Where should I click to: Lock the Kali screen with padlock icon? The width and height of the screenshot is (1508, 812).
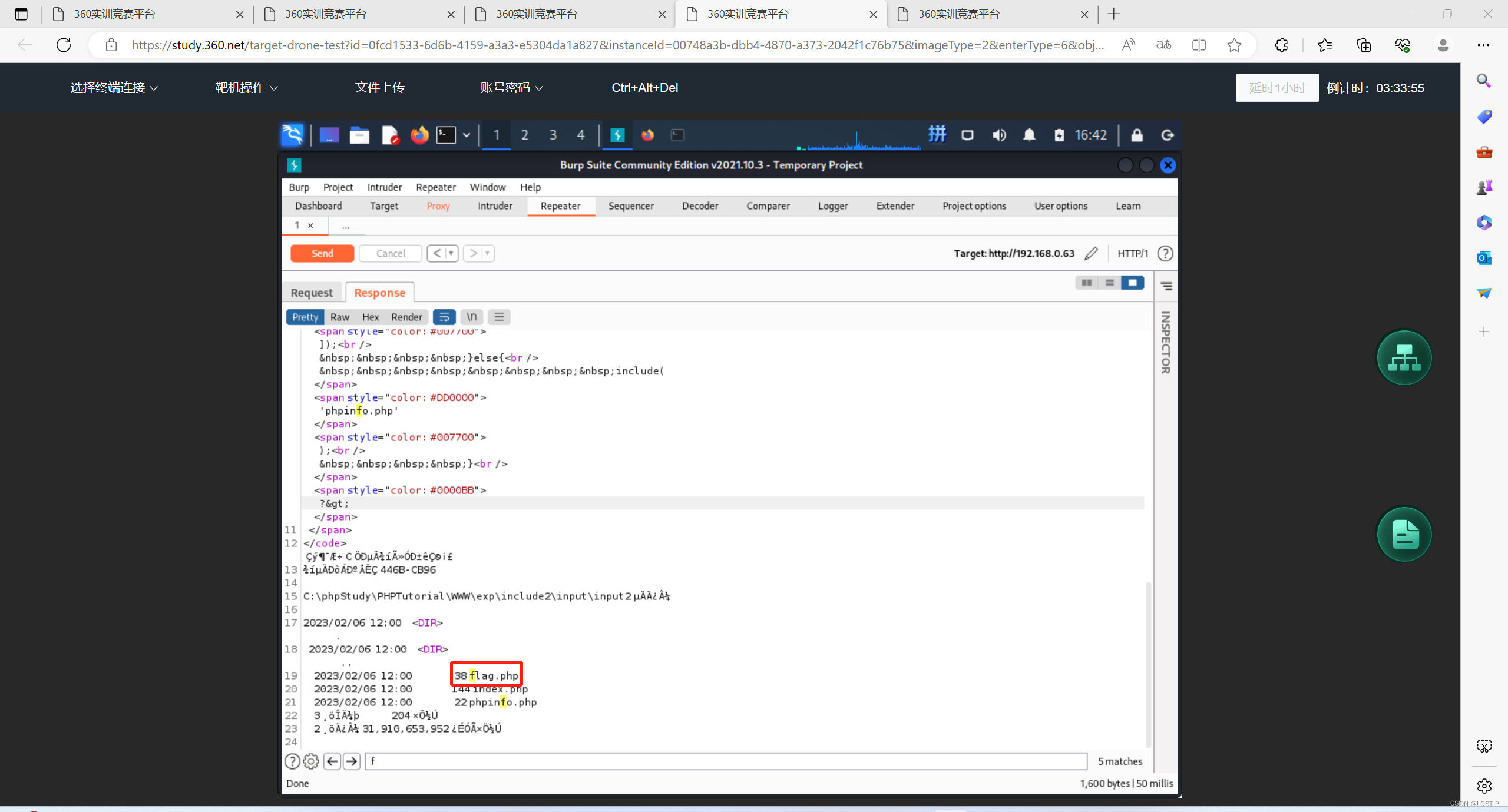[1137, 135]
